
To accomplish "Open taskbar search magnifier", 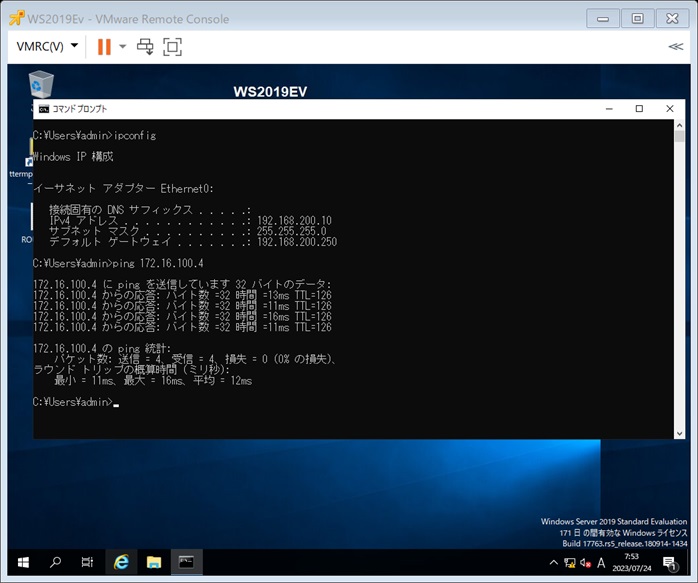I will [55, 562].
